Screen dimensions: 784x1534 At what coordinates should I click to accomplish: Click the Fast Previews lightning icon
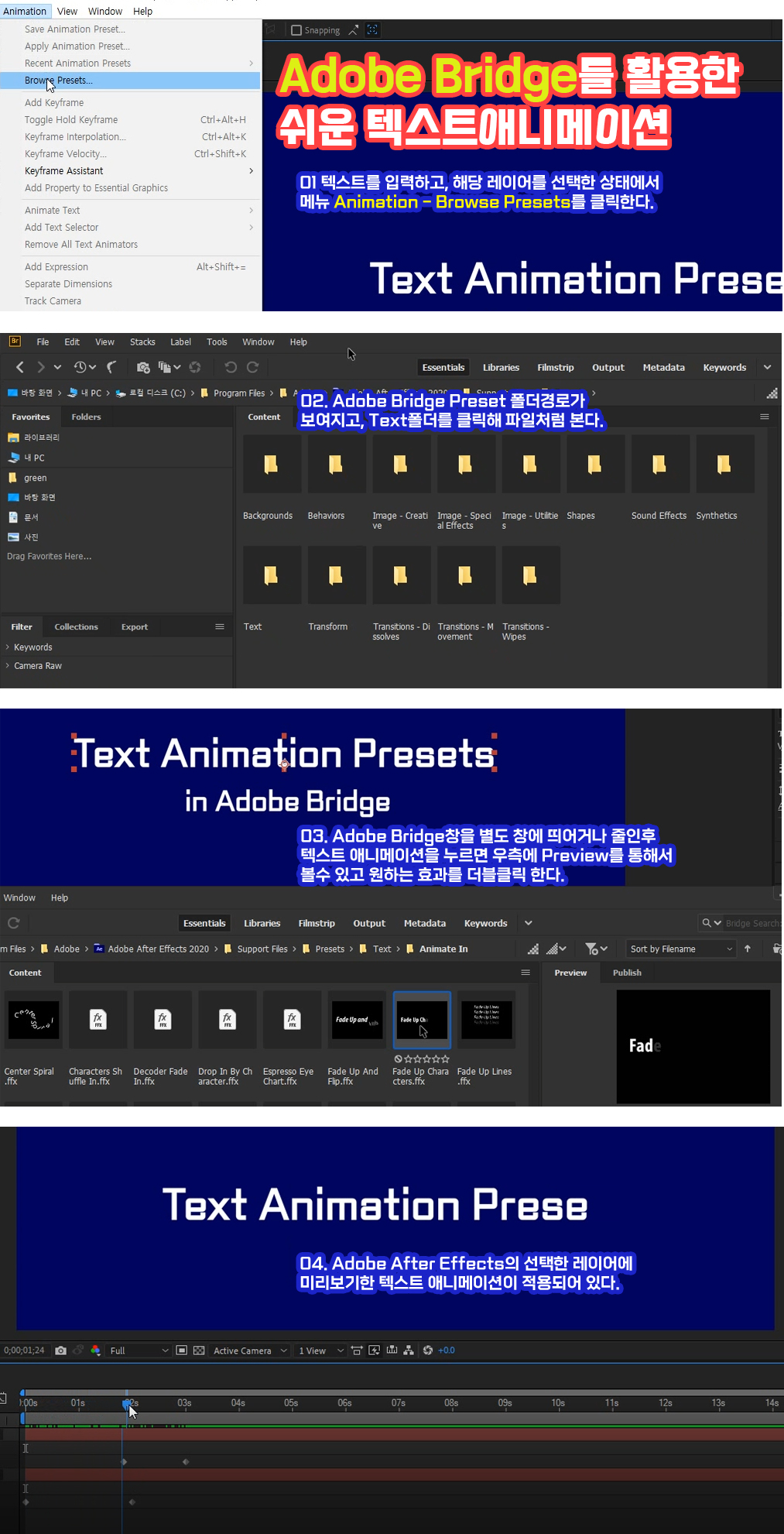(374, 1350)
